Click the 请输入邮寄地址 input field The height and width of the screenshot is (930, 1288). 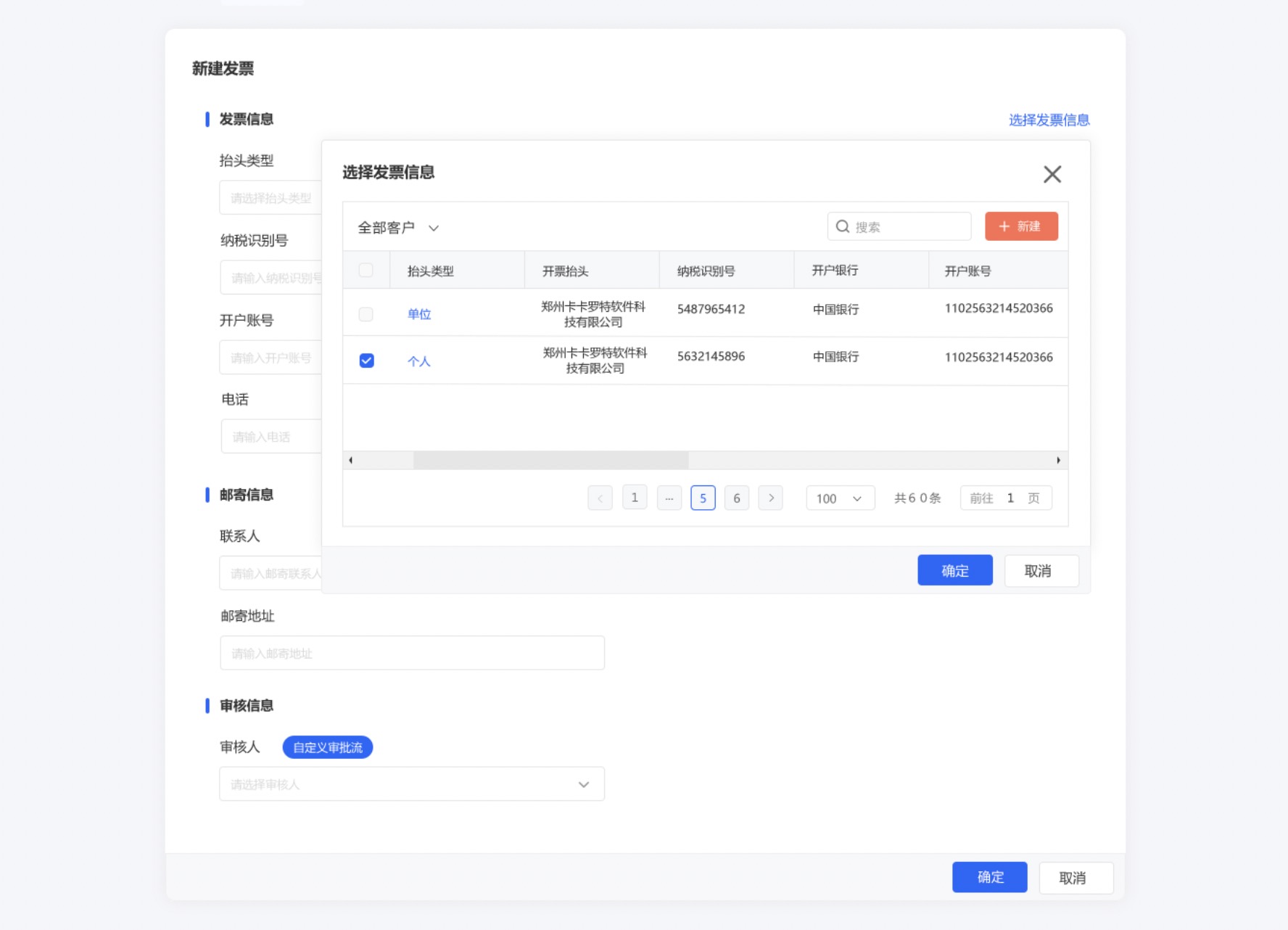411,653
